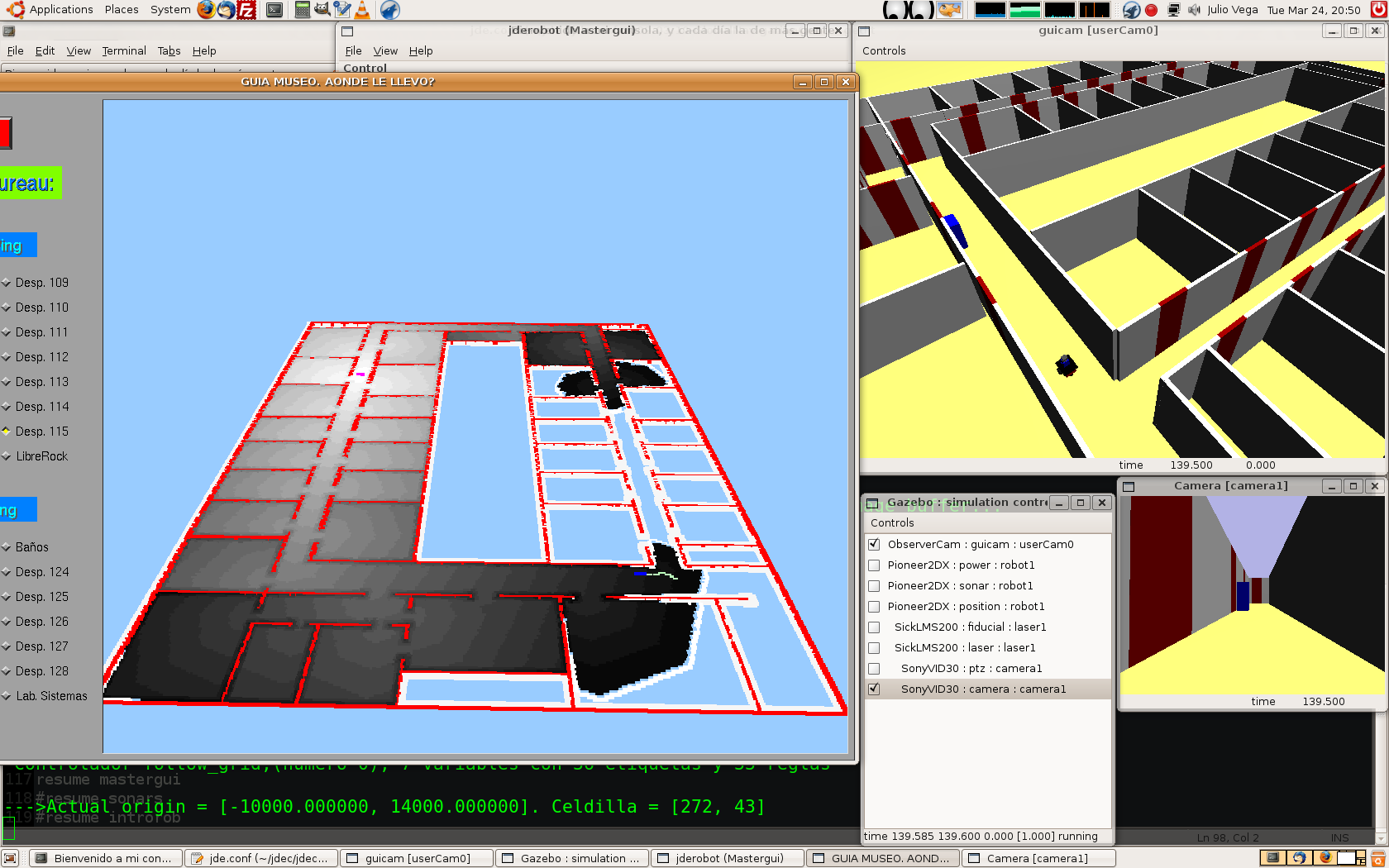The image size is (1389, 868).
Task: Click the blue wolf icon beside VLC
Action: pos(390,10)
